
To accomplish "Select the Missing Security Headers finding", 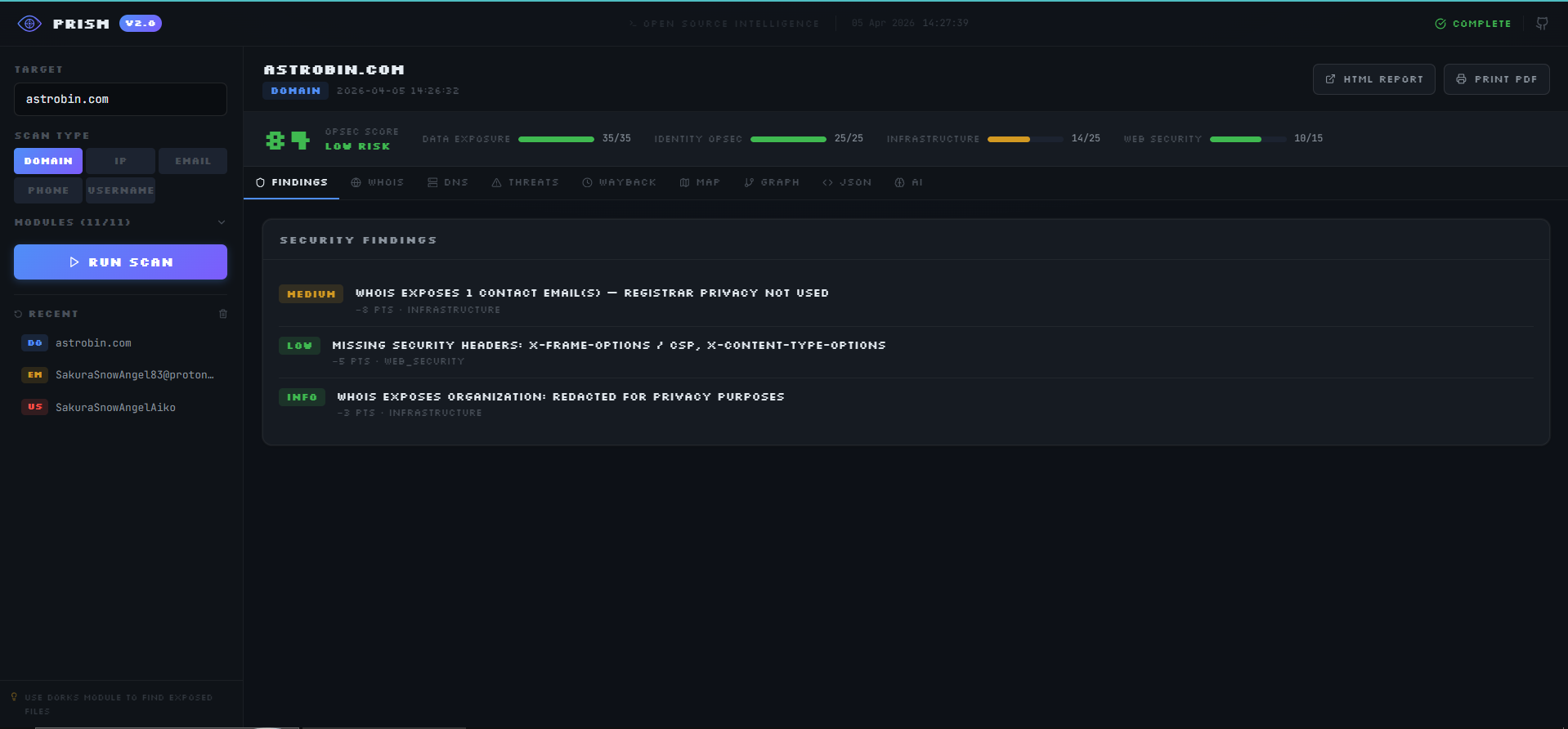I will click(x=906, y=352).
